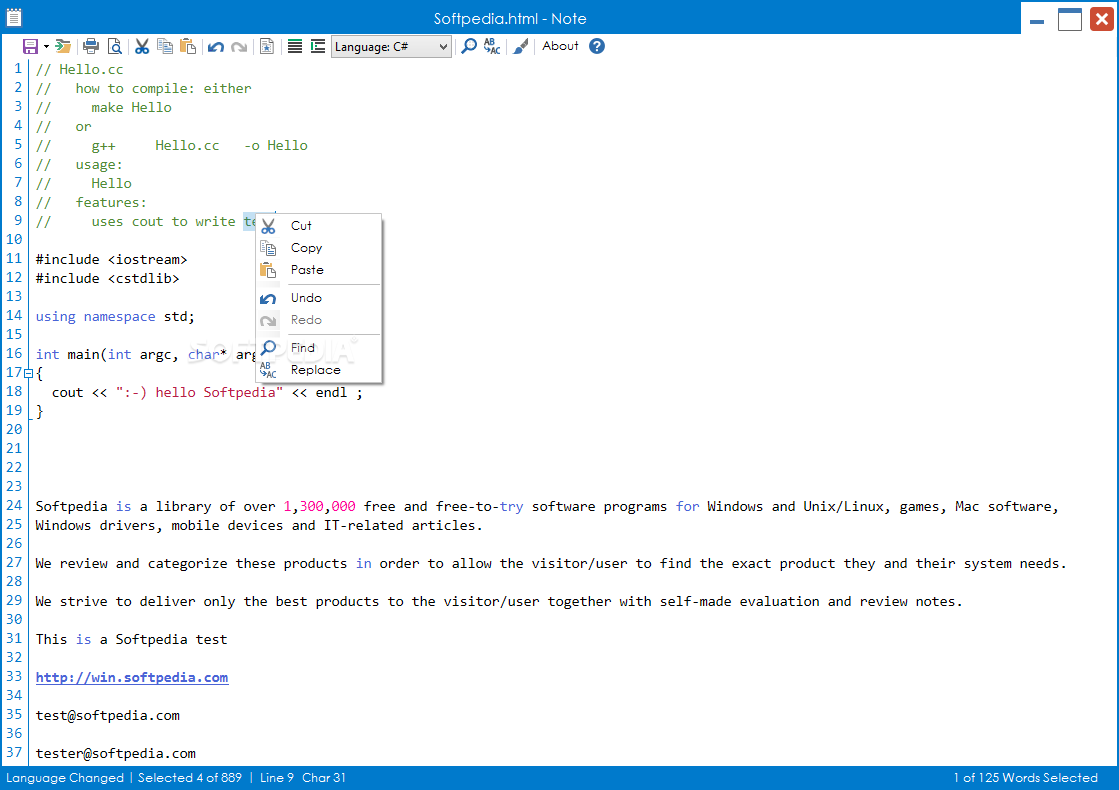Image resolution: width=1119 pixels, height=790 pixels.
Task: Click the number "1,300,000" in line 24
Action: coord(320,506)
